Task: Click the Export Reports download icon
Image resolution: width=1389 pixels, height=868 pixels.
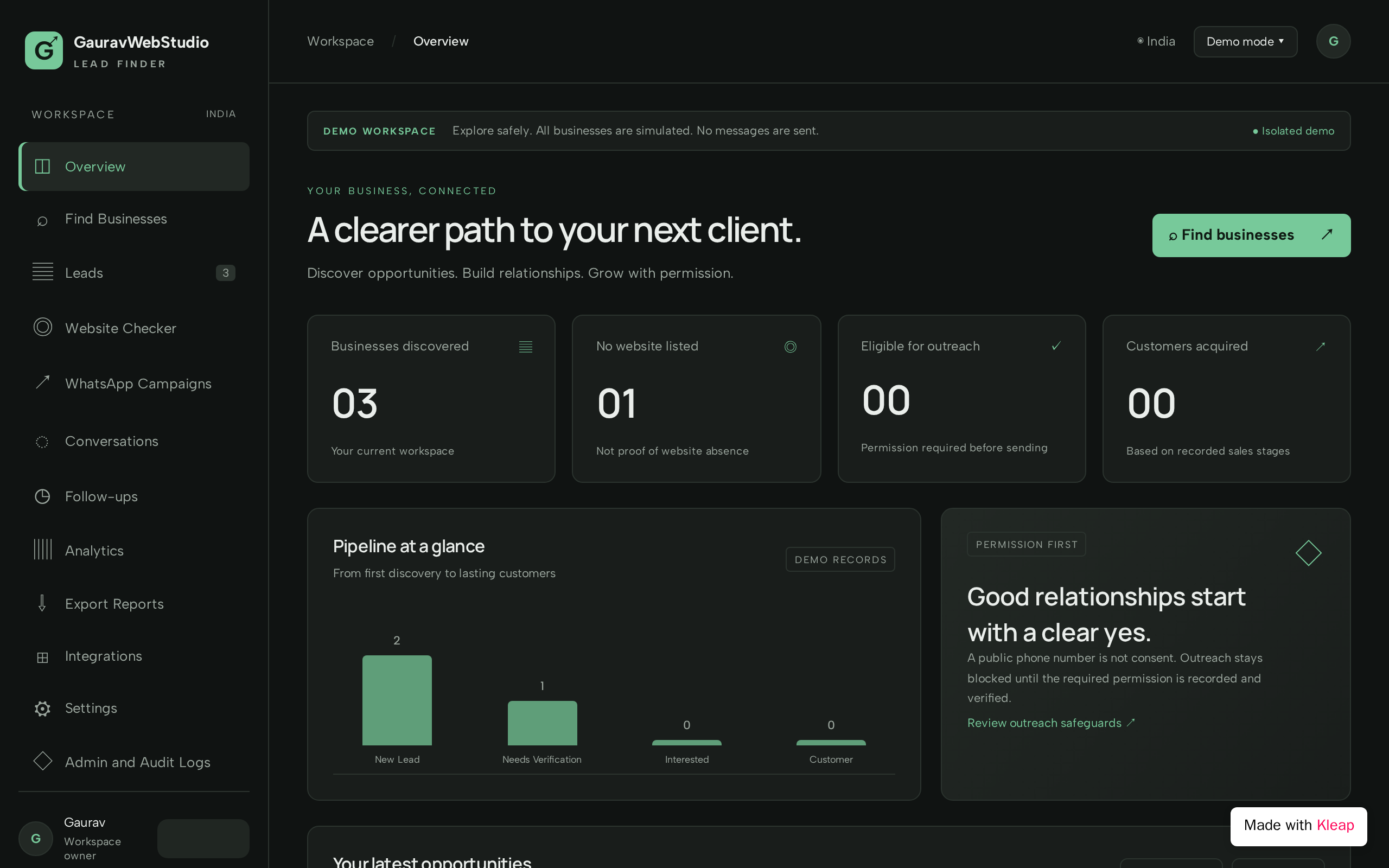Action: click(x=42, y=603)
